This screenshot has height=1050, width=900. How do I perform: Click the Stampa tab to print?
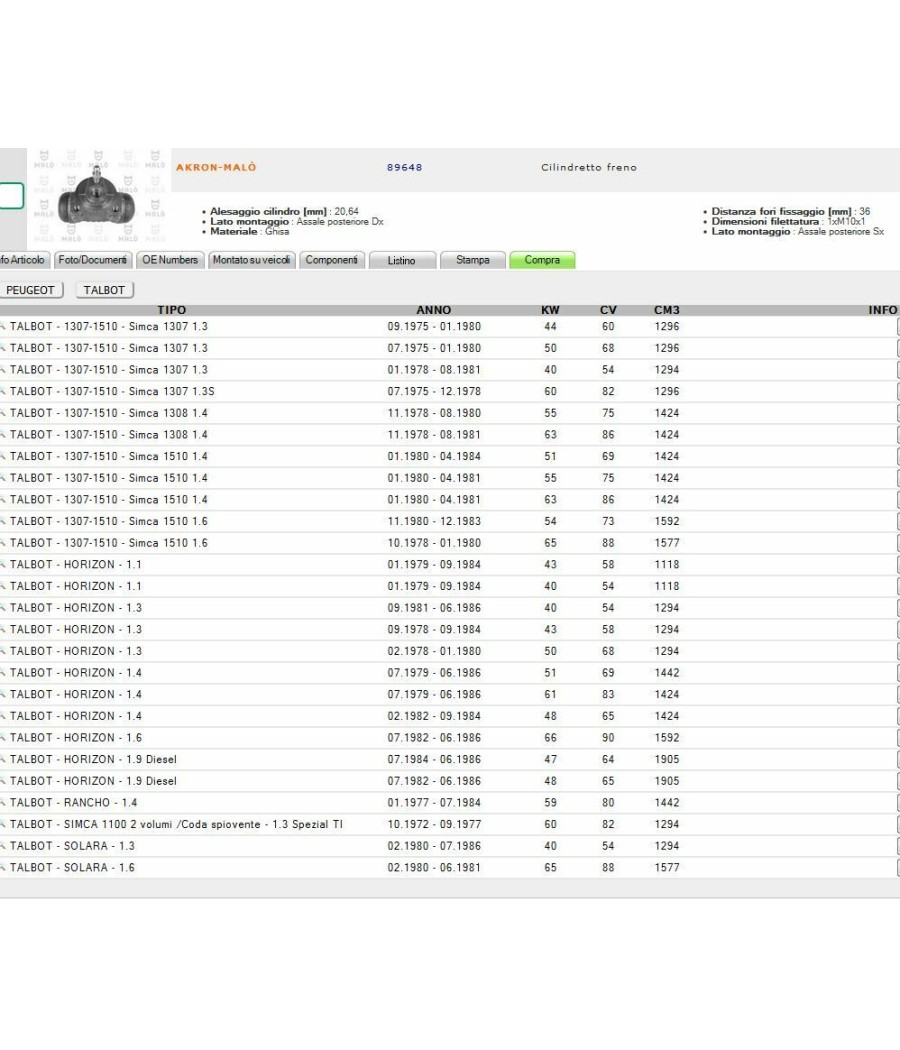point(473,260)
